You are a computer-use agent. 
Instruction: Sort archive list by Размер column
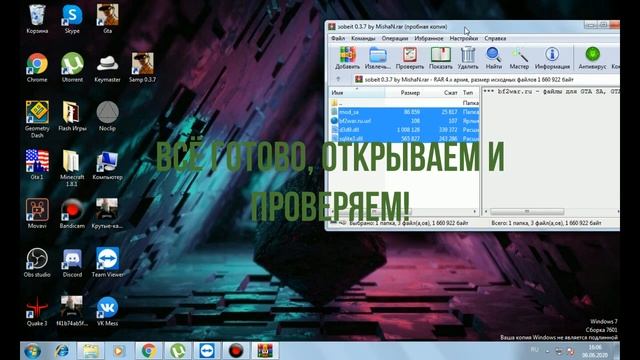coord(404,93)
